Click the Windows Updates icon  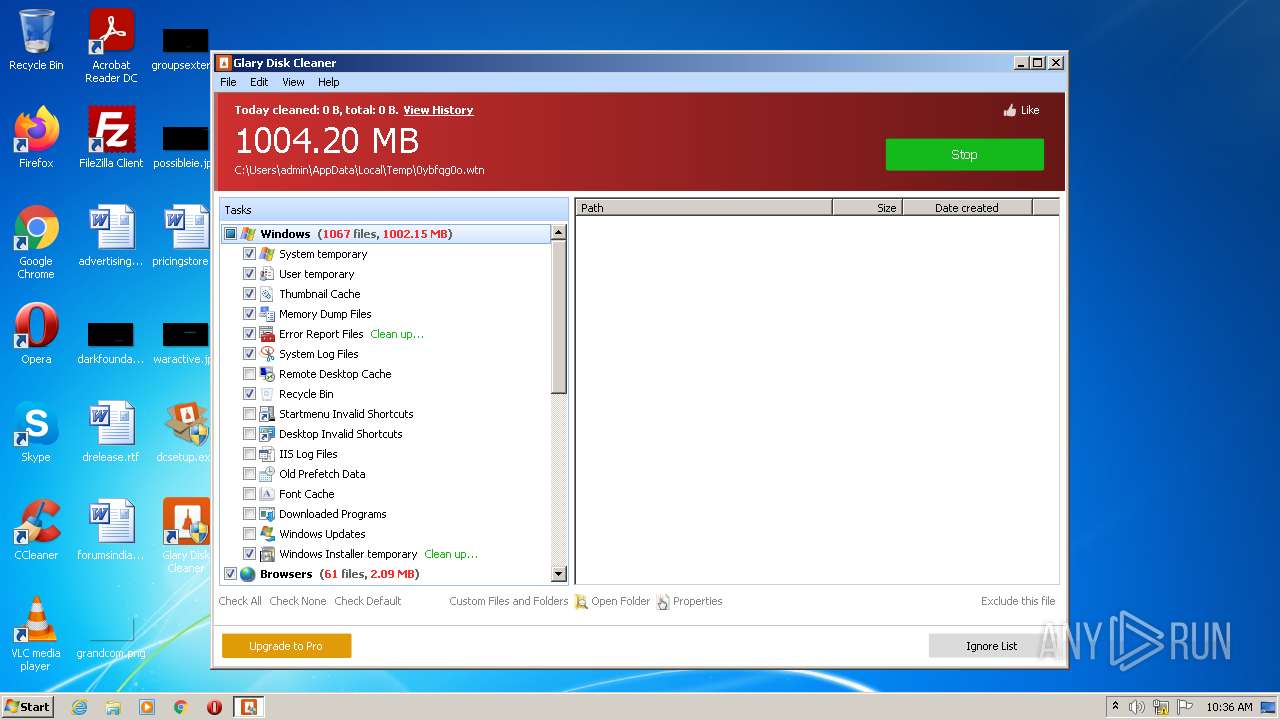(x=267, y=534)
